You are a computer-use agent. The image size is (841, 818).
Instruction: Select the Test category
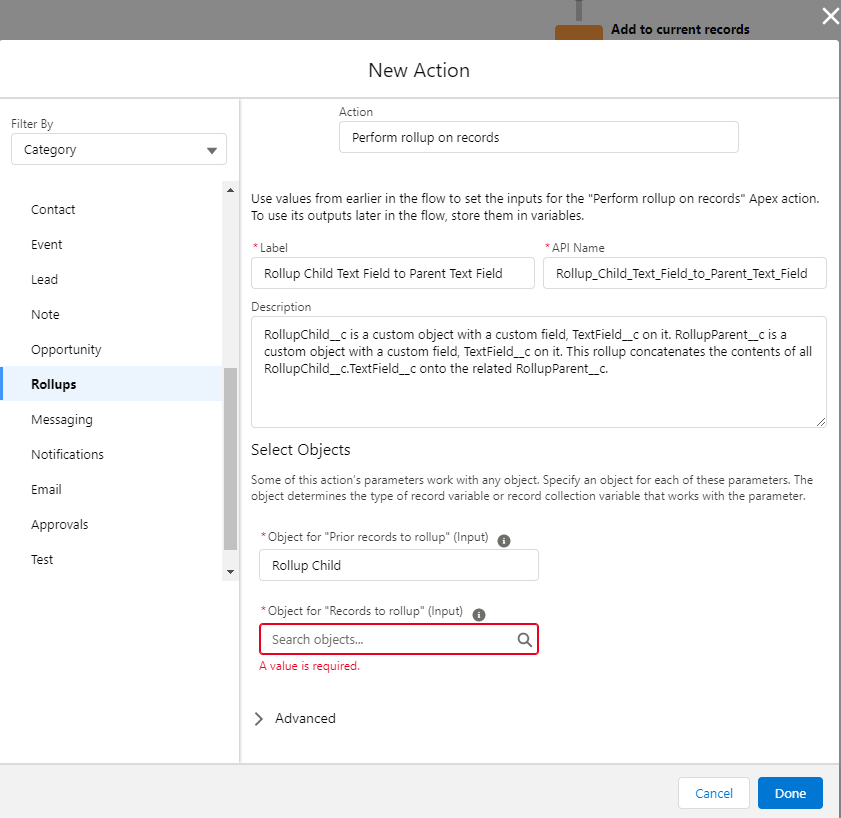pyautogui.click(x=42, y=559)
